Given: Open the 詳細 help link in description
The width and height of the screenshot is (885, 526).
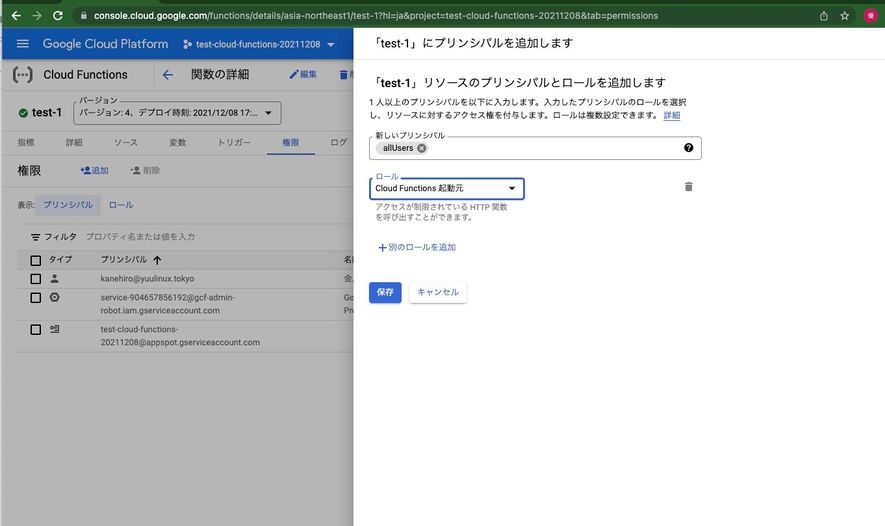Looking at the screenshot, I should click(672, 115).
